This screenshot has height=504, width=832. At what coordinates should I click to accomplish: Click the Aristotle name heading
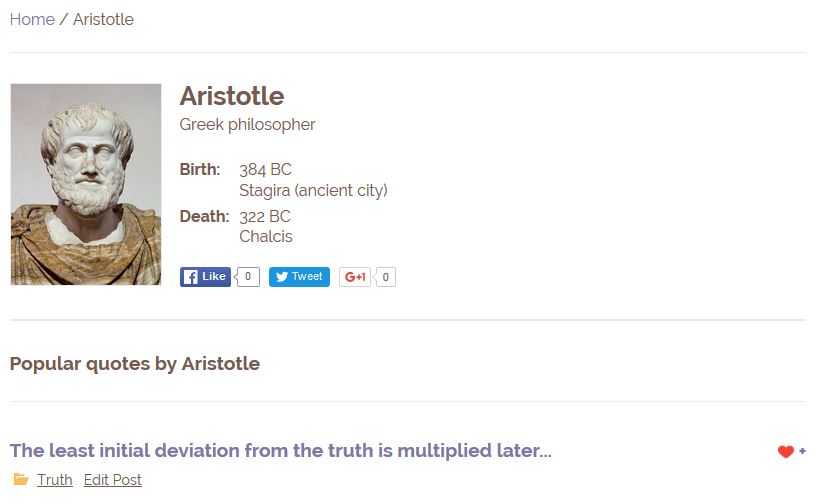[232, 96]
